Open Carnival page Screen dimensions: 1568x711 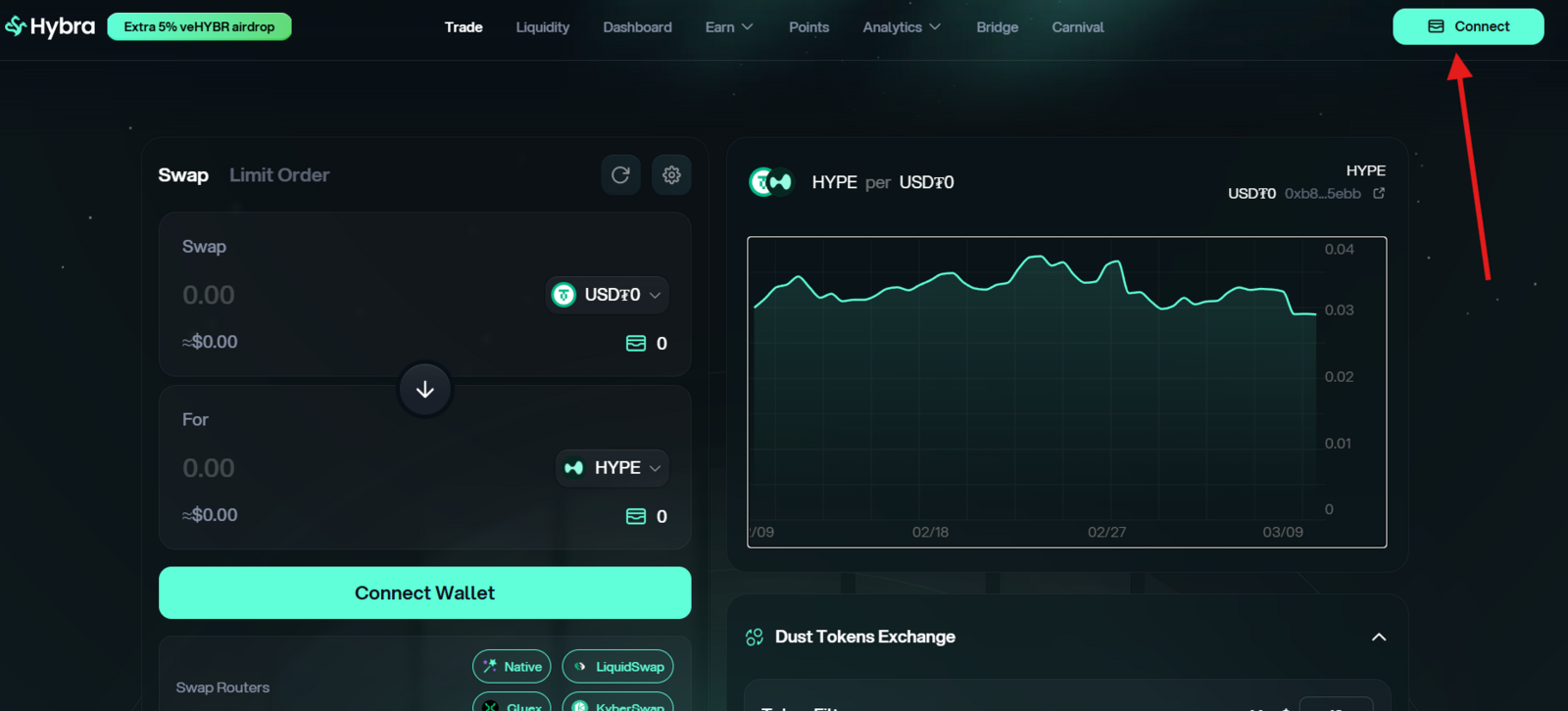coord(1078,27)
